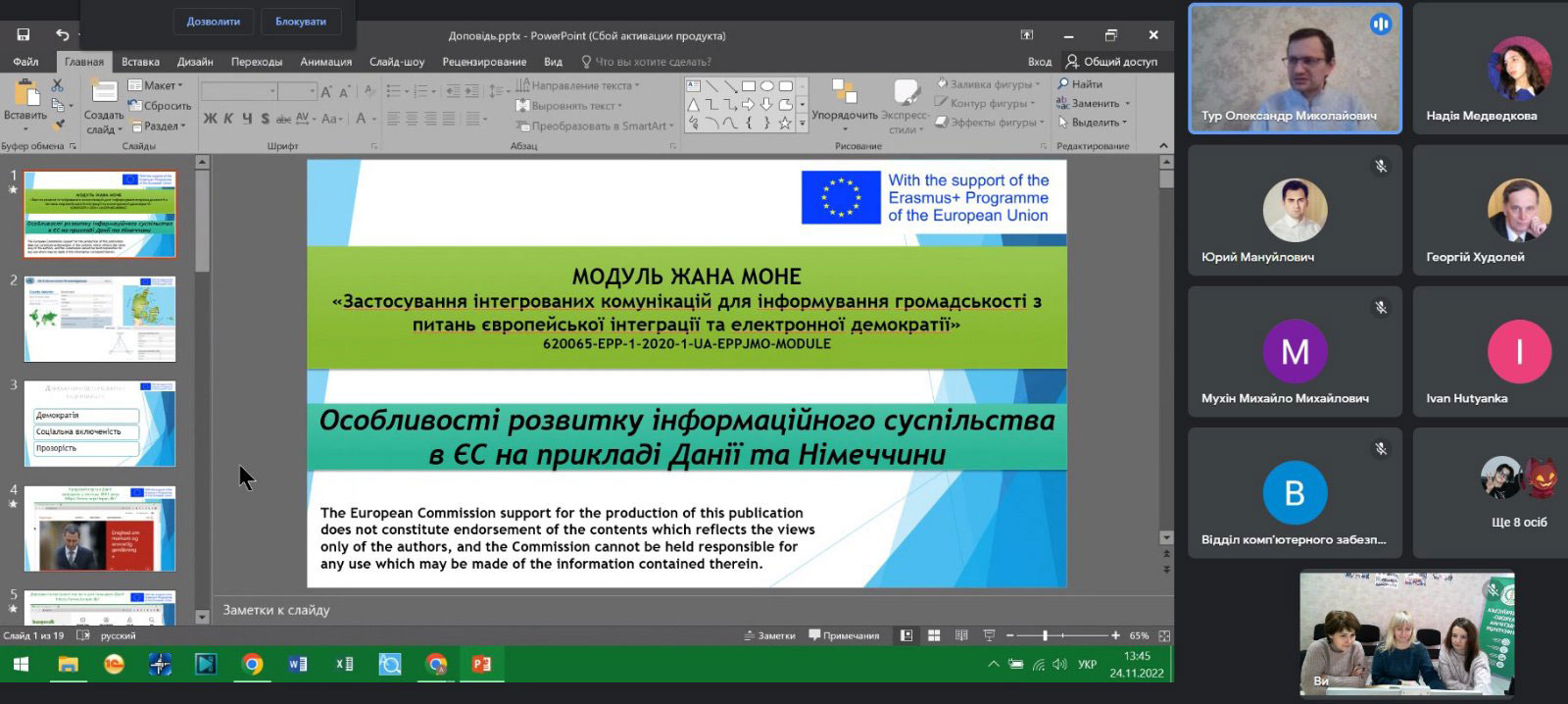Toggle bold Ж formatting
The width and height of the screenshot is (1568, 704).
click(210, 119)
